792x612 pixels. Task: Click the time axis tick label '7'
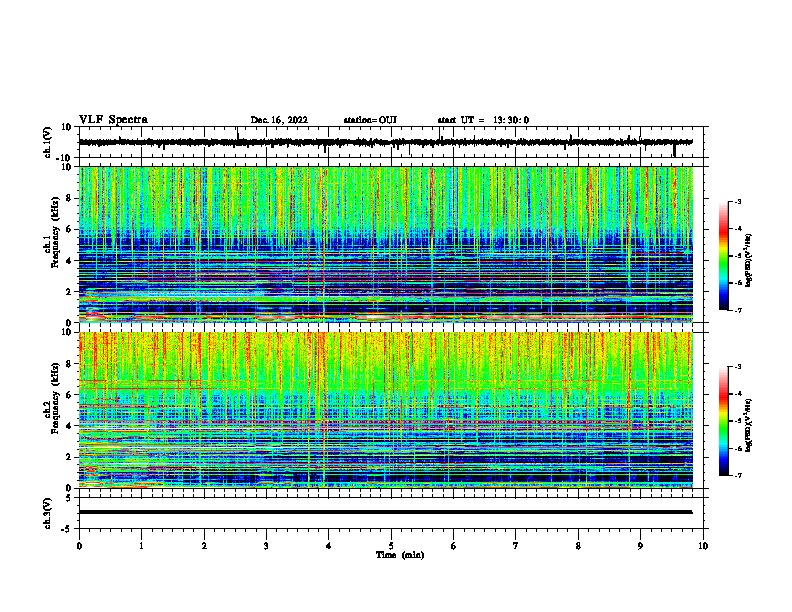point(516,546)
